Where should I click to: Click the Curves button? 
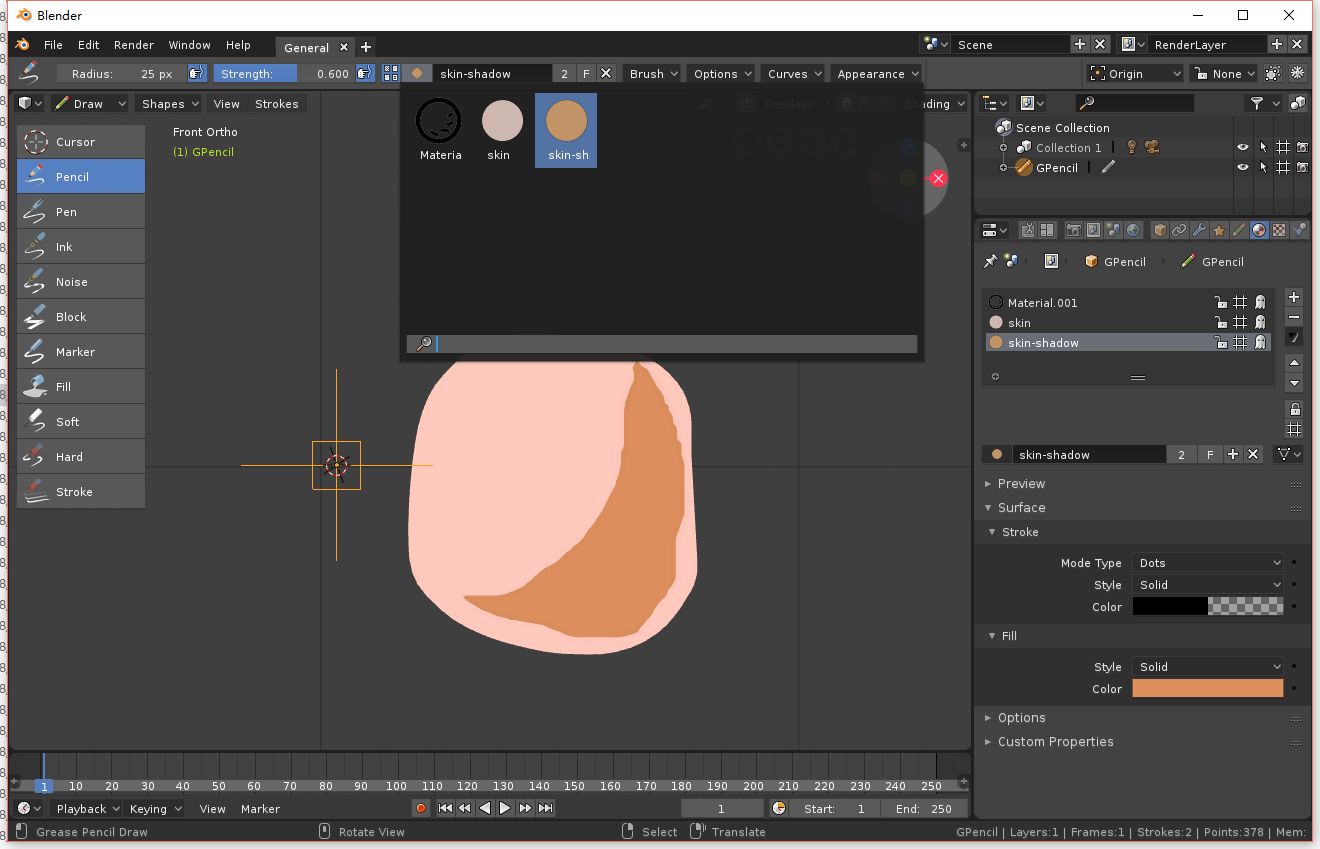coord(794,74)
